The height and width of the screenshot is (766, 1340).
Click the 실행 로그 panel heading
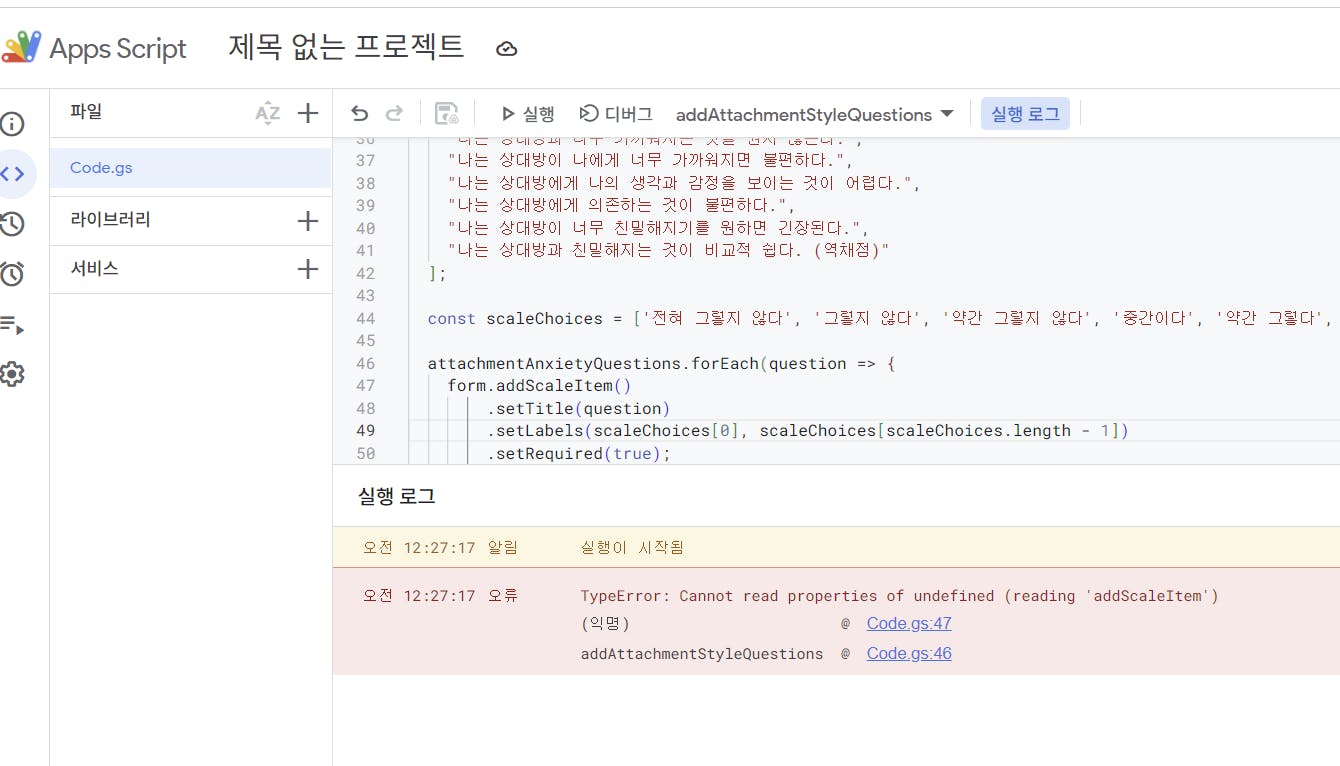pyautogui.click(x=396, y=497)
